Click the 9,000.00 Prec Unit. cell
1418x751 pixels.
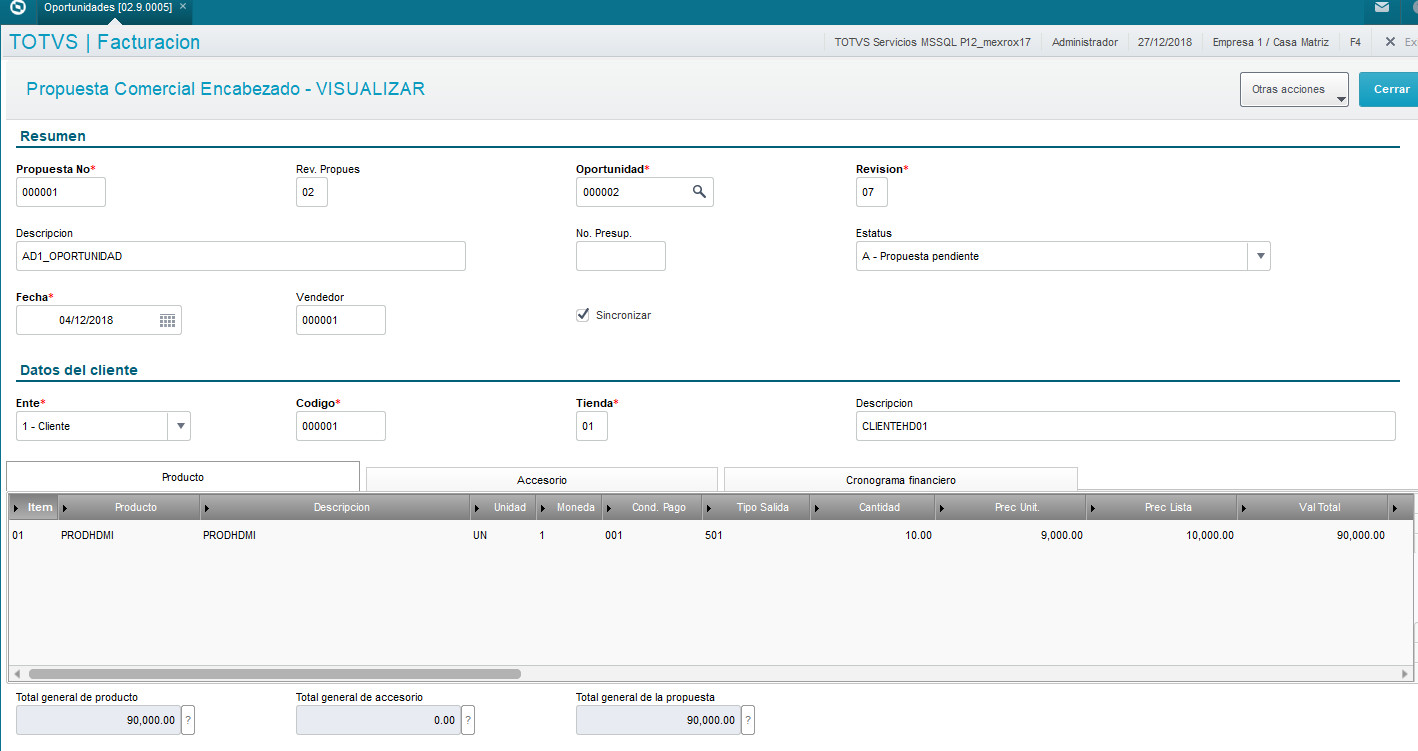pos(1060,535)
